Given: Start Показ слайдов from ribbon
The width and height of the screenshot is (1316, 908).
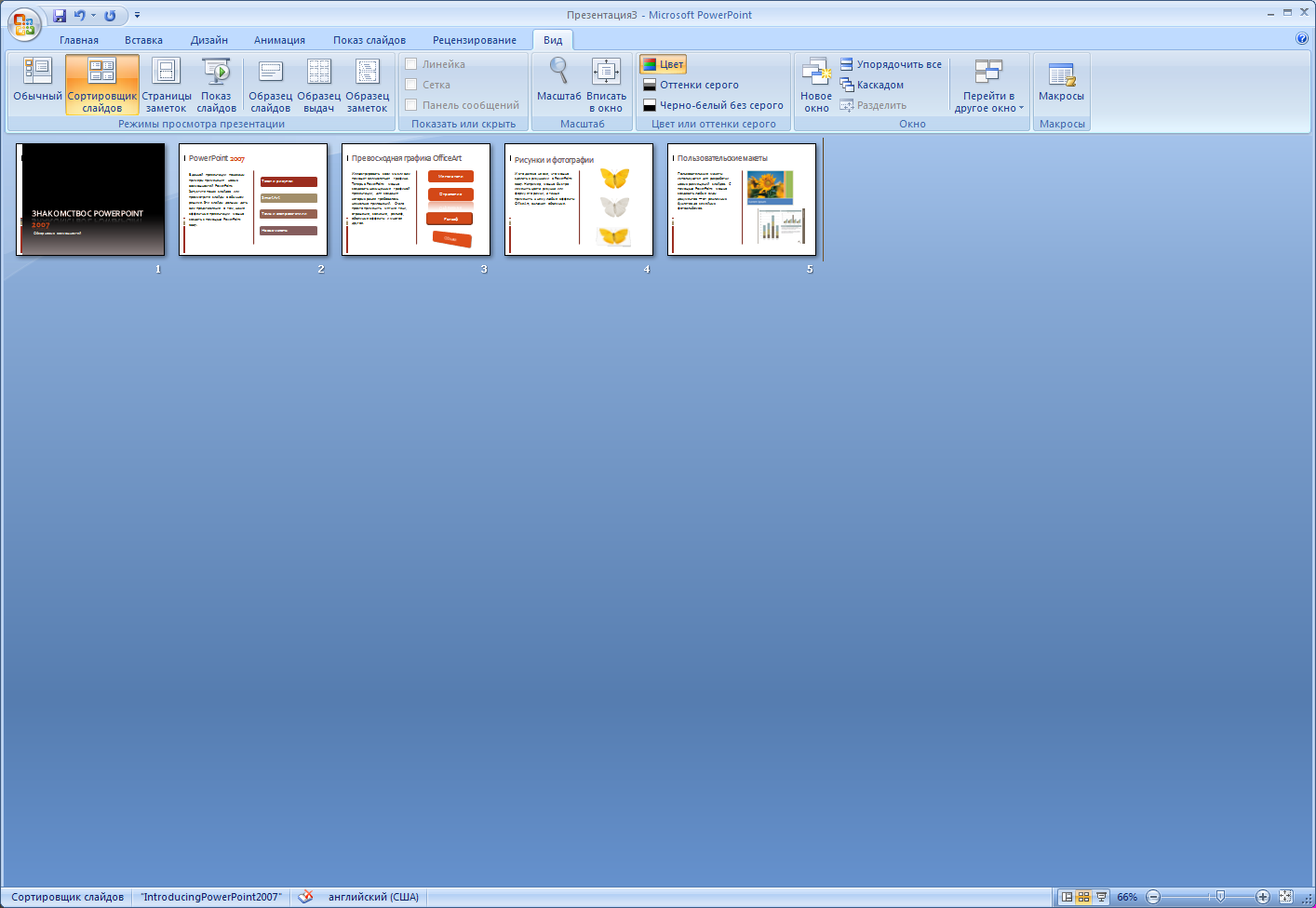Looking at the screenshot, I should click(x=216, y=85).
